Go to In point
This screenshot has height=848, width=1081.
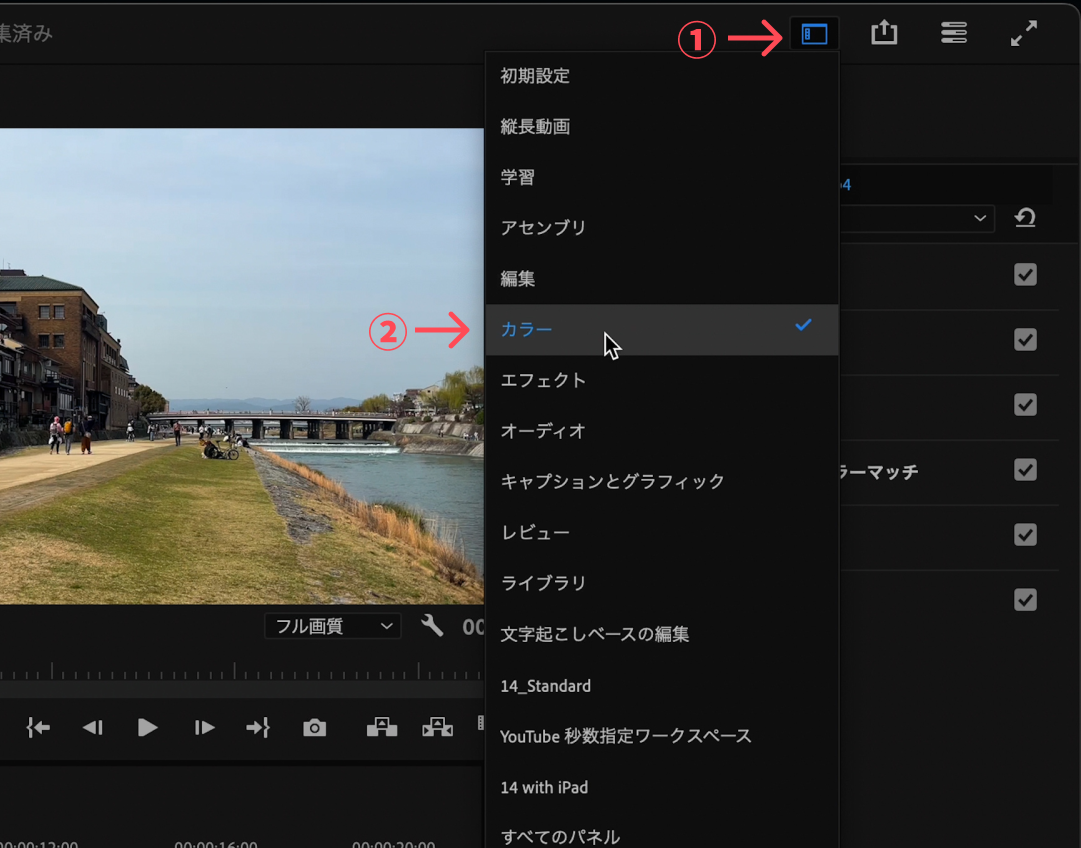[38, 727]
